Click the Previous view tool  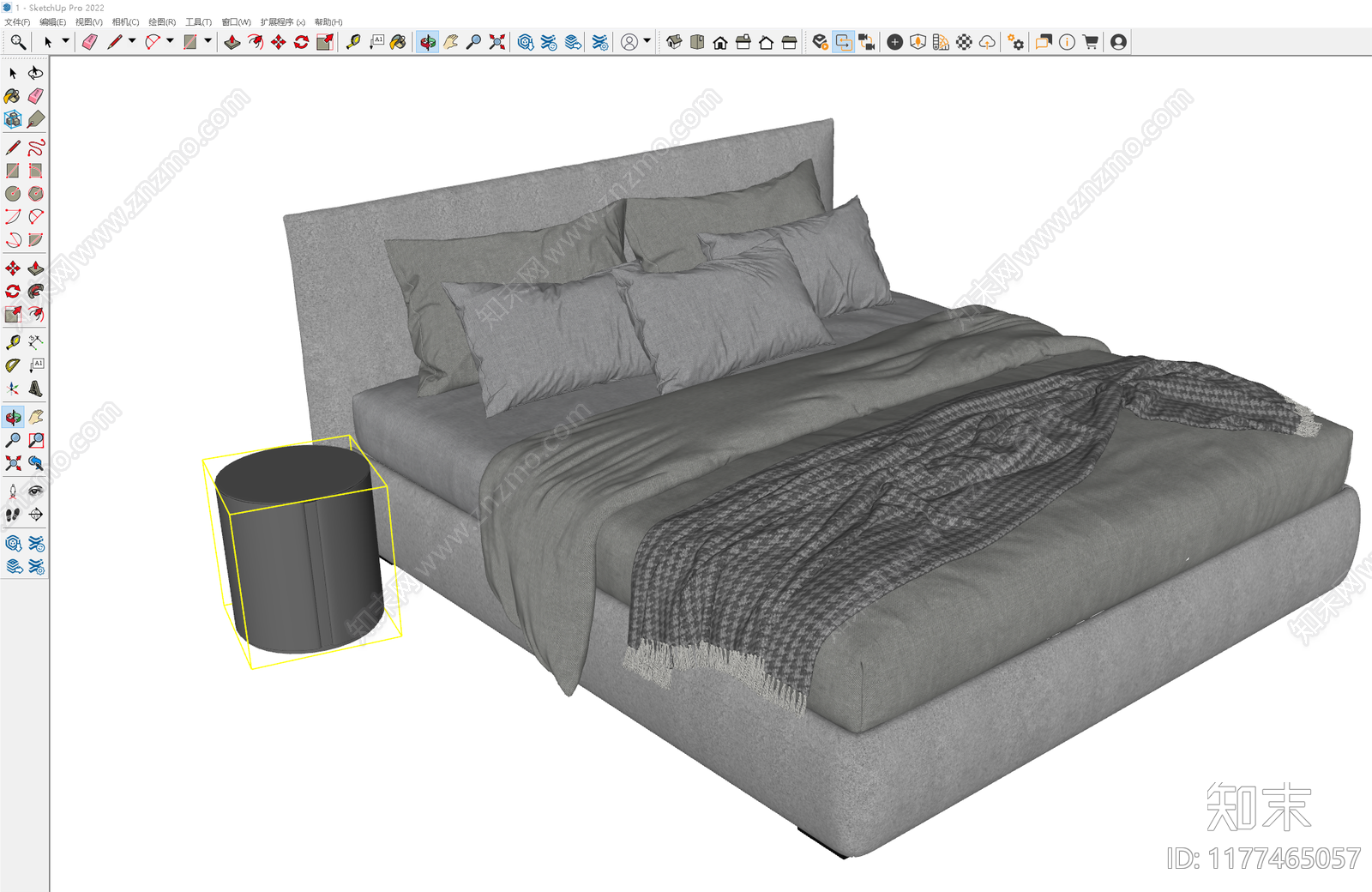pos(35,463)
